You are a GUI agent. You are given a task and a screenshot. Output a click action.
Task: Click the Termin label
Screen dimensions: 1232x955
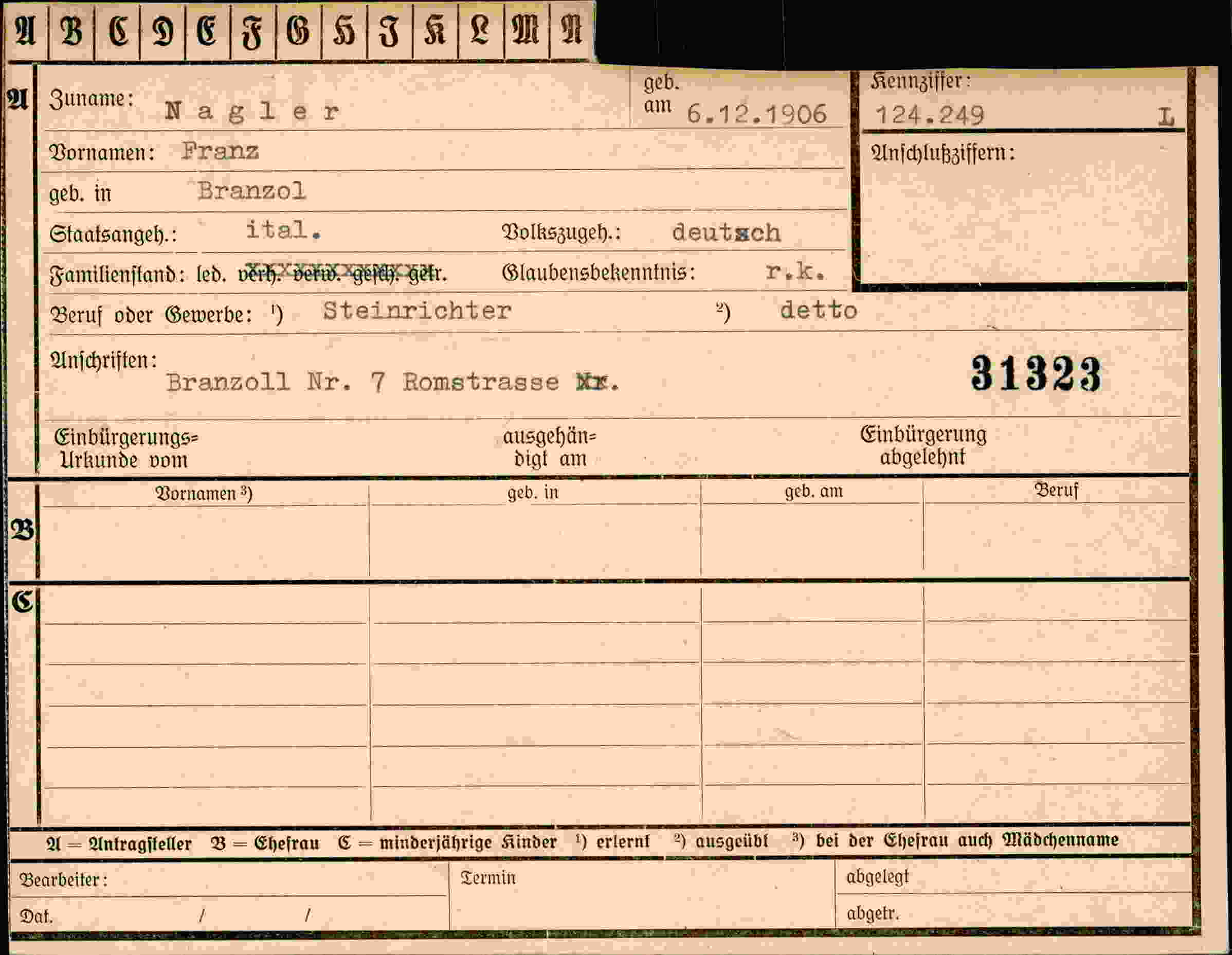488,878
